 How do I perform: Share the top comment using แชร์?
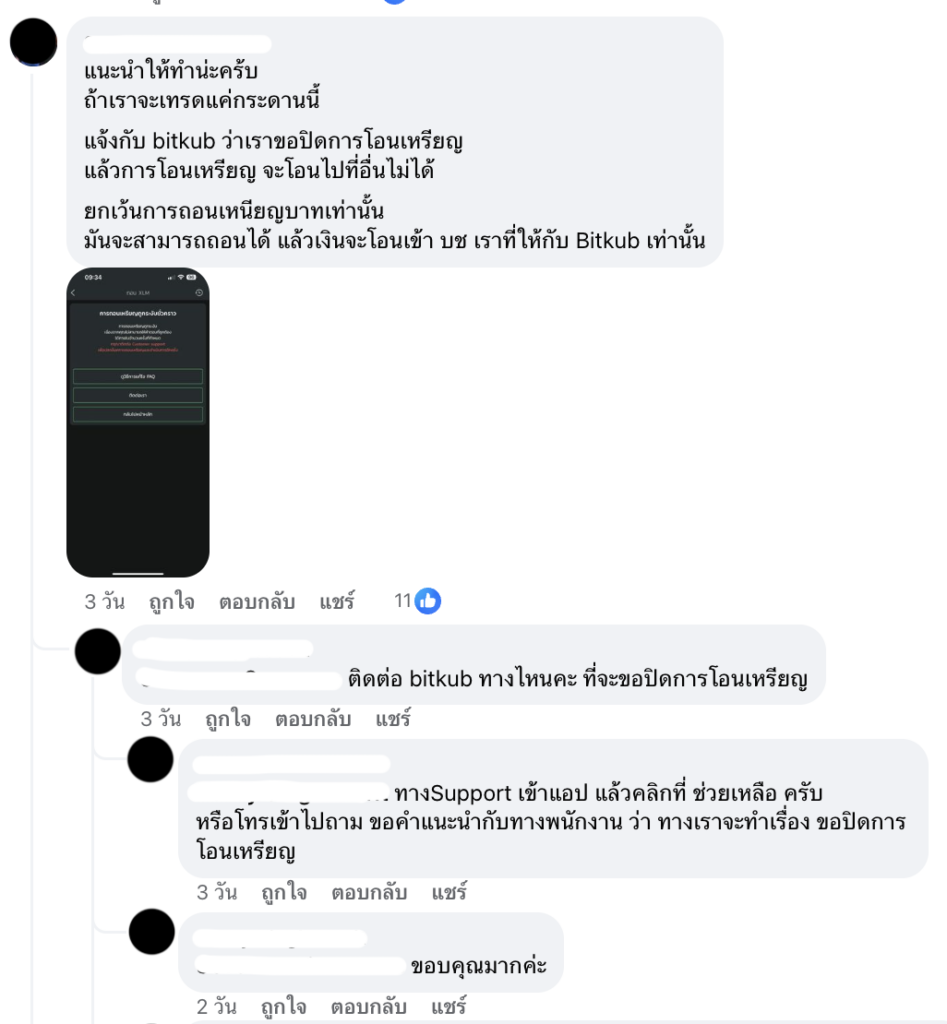337,601
